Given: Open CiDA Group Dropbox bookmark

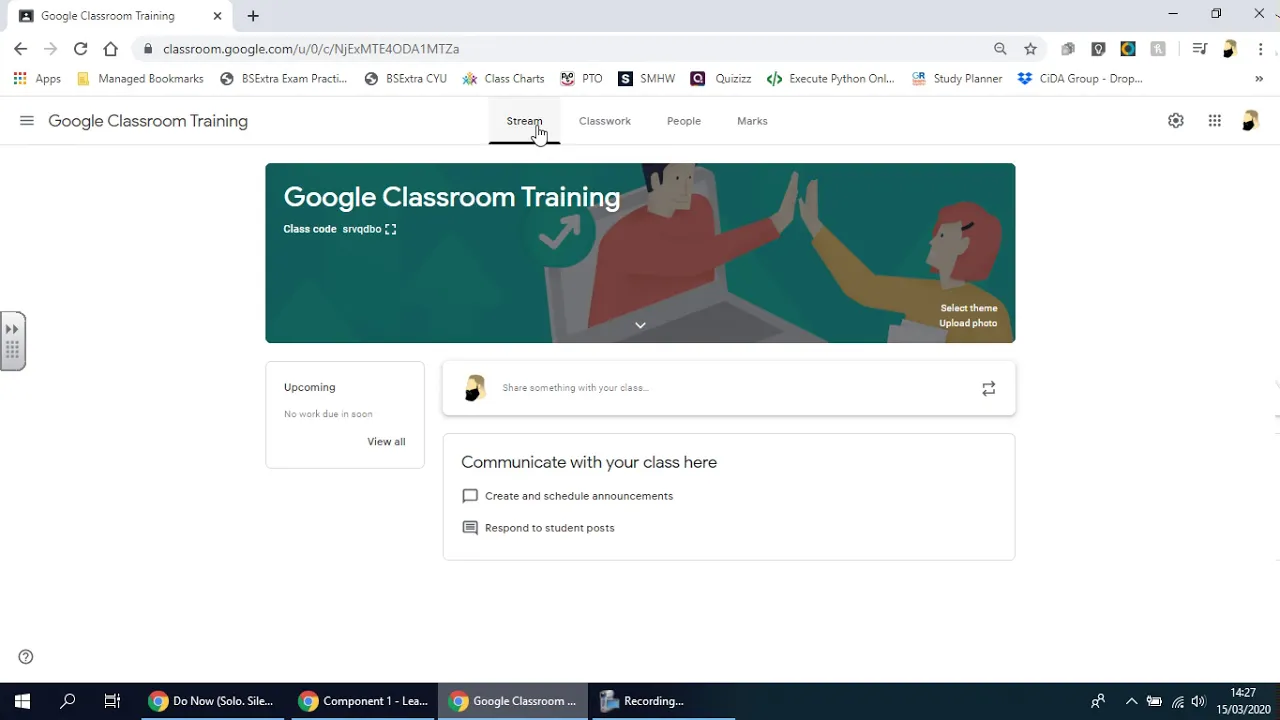Looking at the screenshot, I should [x=1080, y=79].
